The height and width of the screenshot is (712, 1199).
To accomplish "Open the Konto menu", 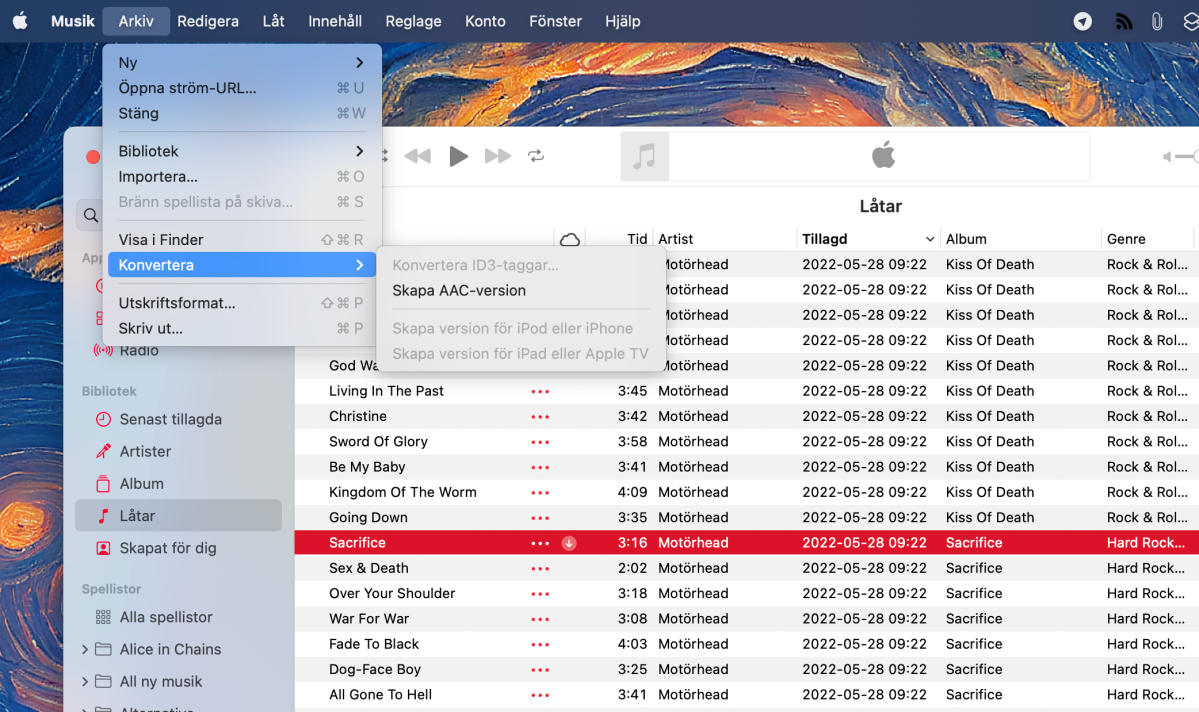I will [485, 21].
